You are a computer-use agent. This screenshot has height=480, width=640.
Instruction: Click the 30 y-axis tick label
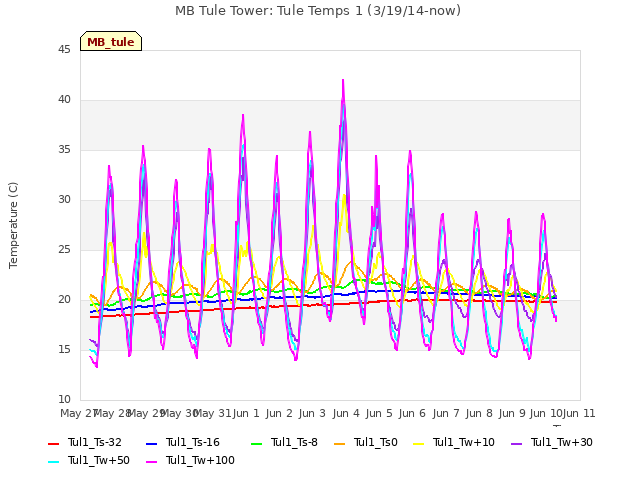point(64,199)
